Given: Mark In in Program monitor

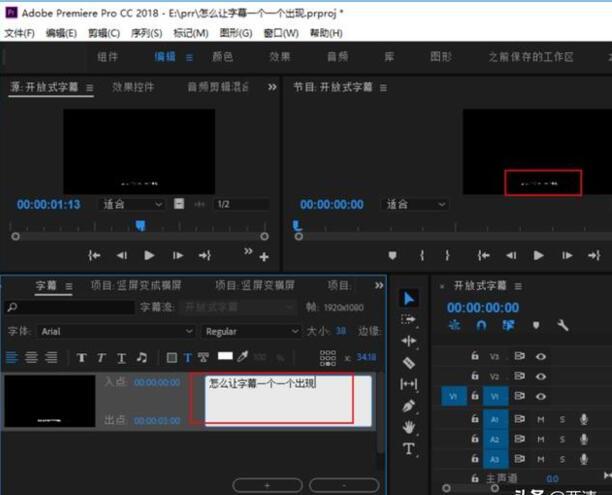Looking at the screenshot, I should (x=422, y=255).
